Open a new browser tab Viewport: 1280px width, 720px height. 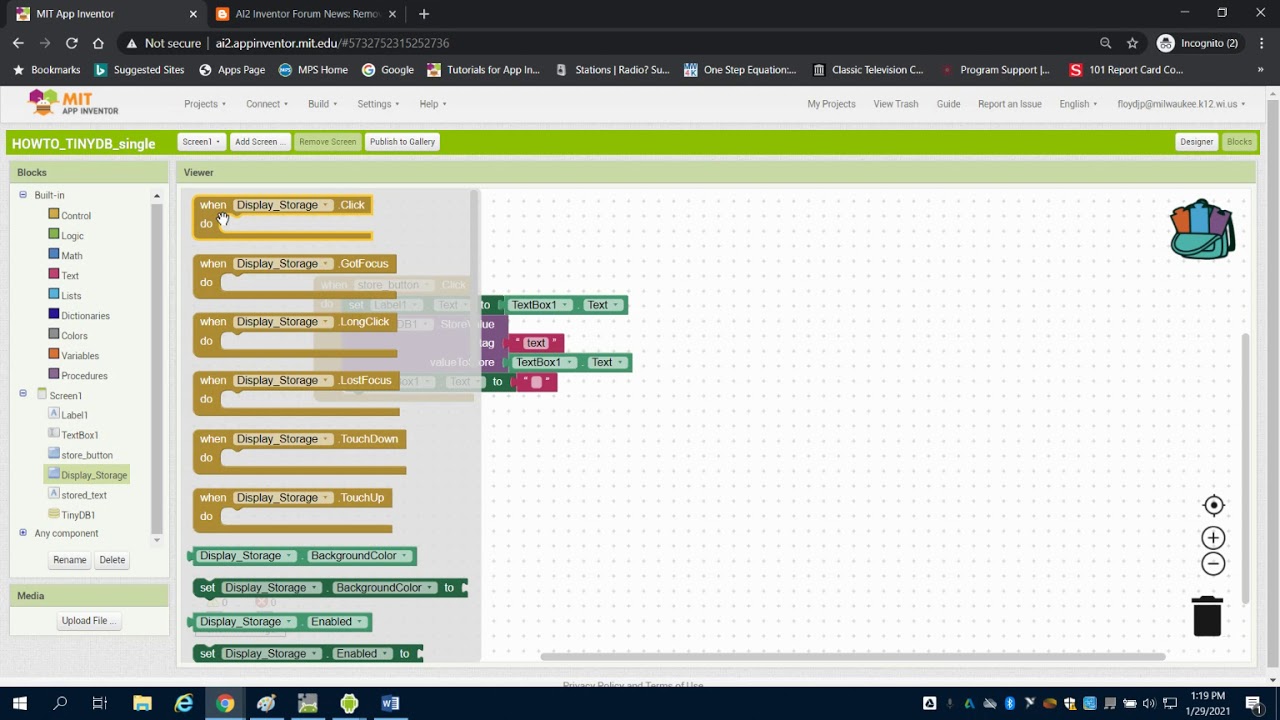(x=424, y=14)
